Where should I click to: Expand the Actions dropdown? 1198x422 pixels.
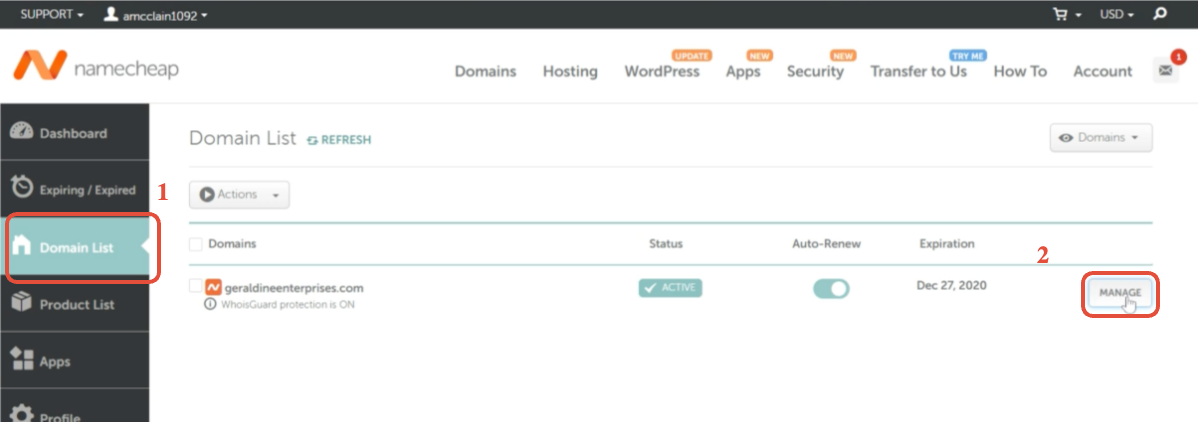(239, 195)
